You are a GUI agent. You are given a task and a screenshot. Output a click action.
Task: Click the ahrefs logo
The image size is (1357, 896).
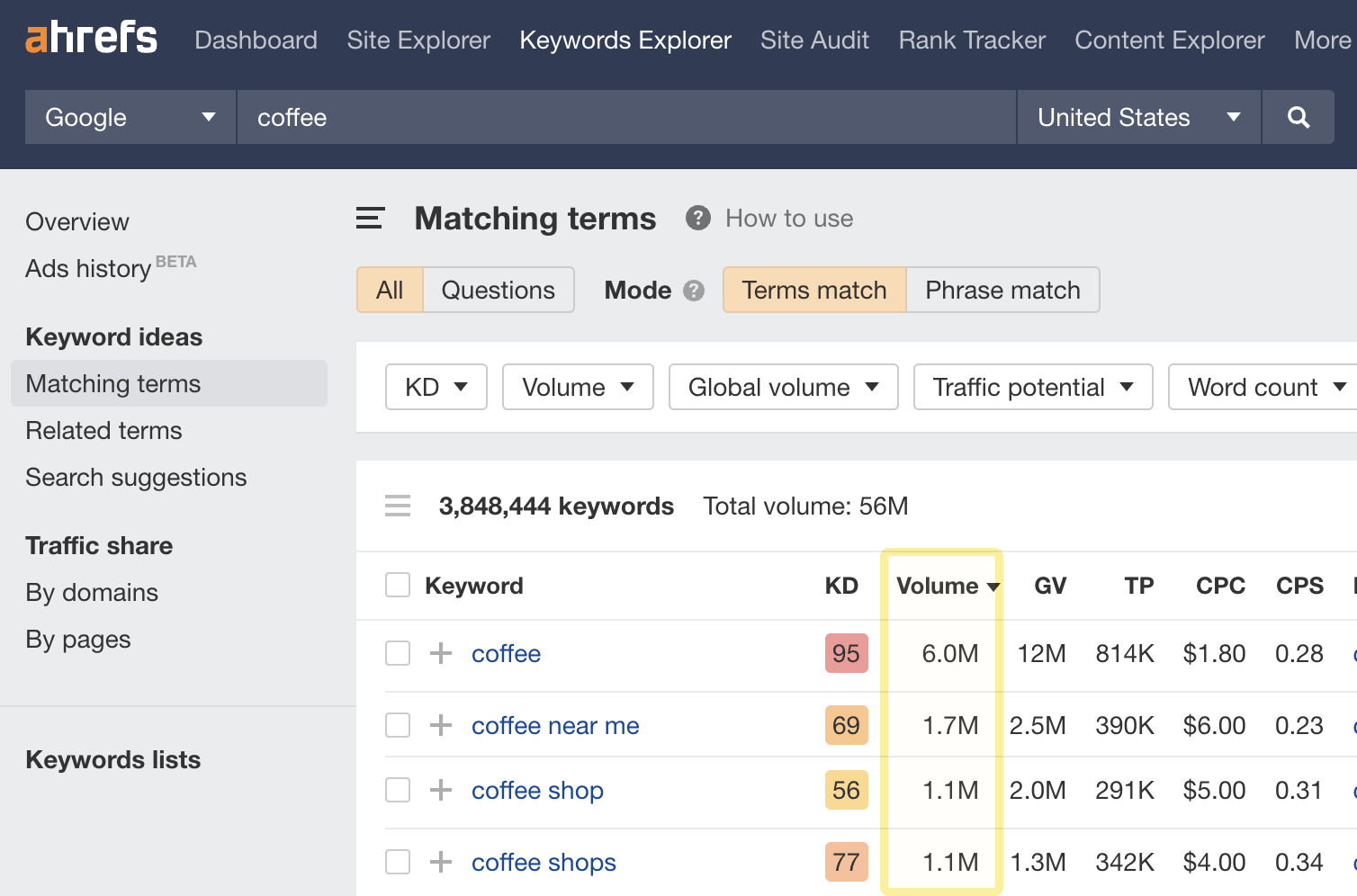(90, 38)
